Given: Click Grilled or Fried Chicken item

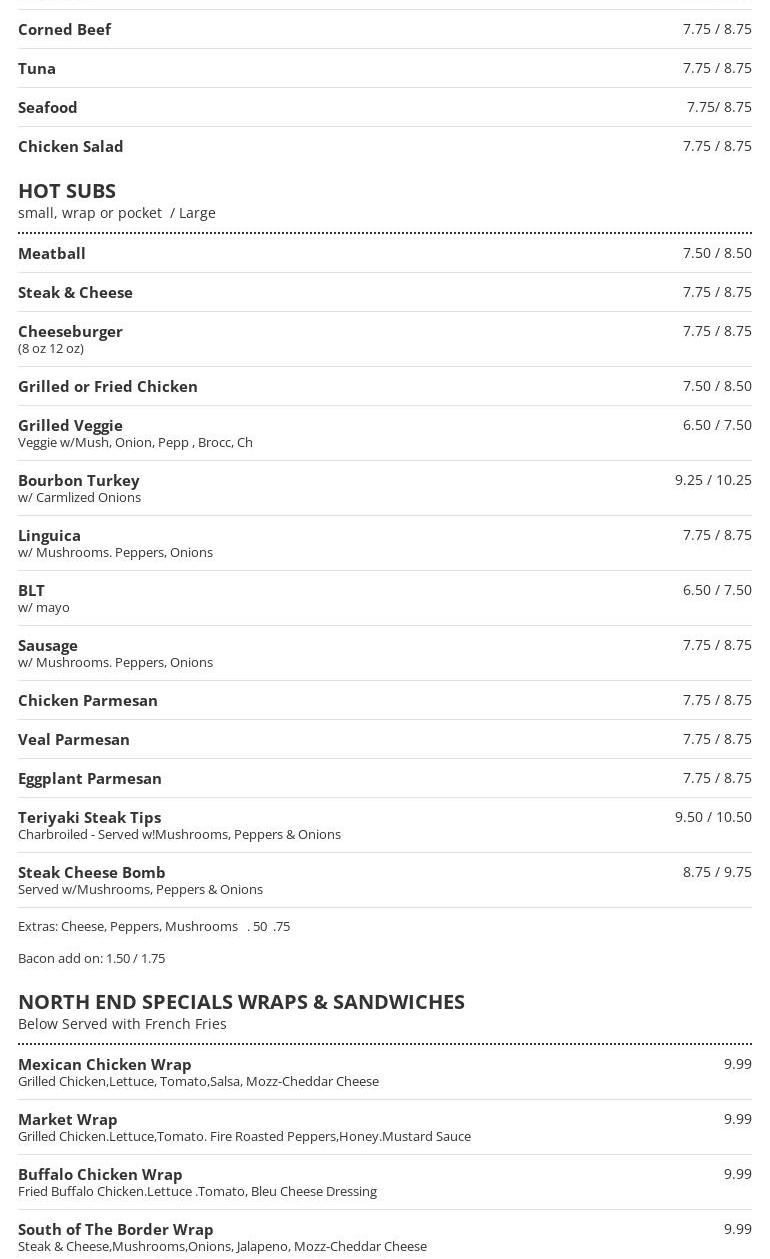Looking at the screenshot, I should click(108, 386).
